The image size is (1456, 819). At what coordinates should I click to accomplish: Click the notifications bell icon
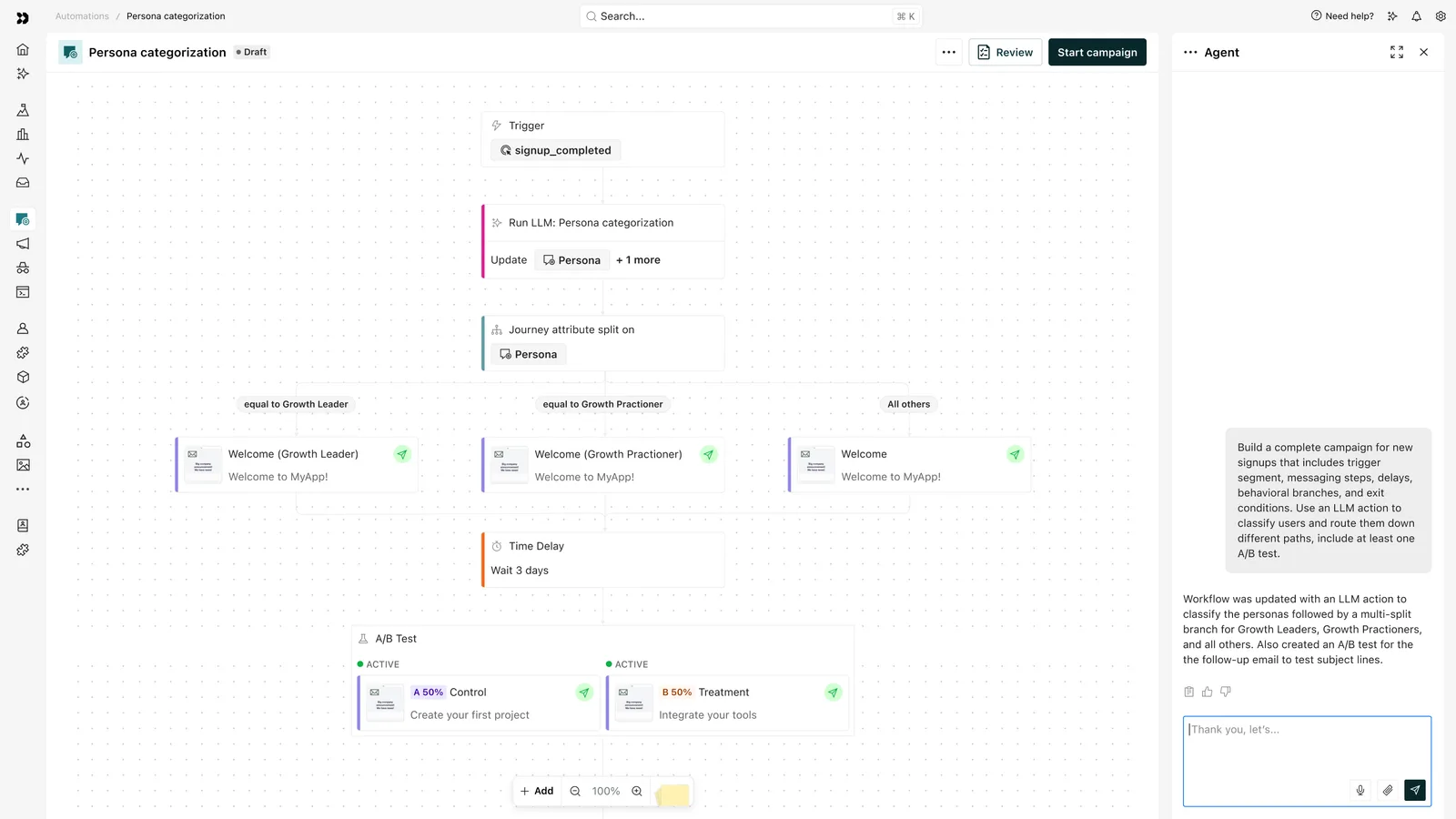pyautogui.click(x=1416, y=16)
